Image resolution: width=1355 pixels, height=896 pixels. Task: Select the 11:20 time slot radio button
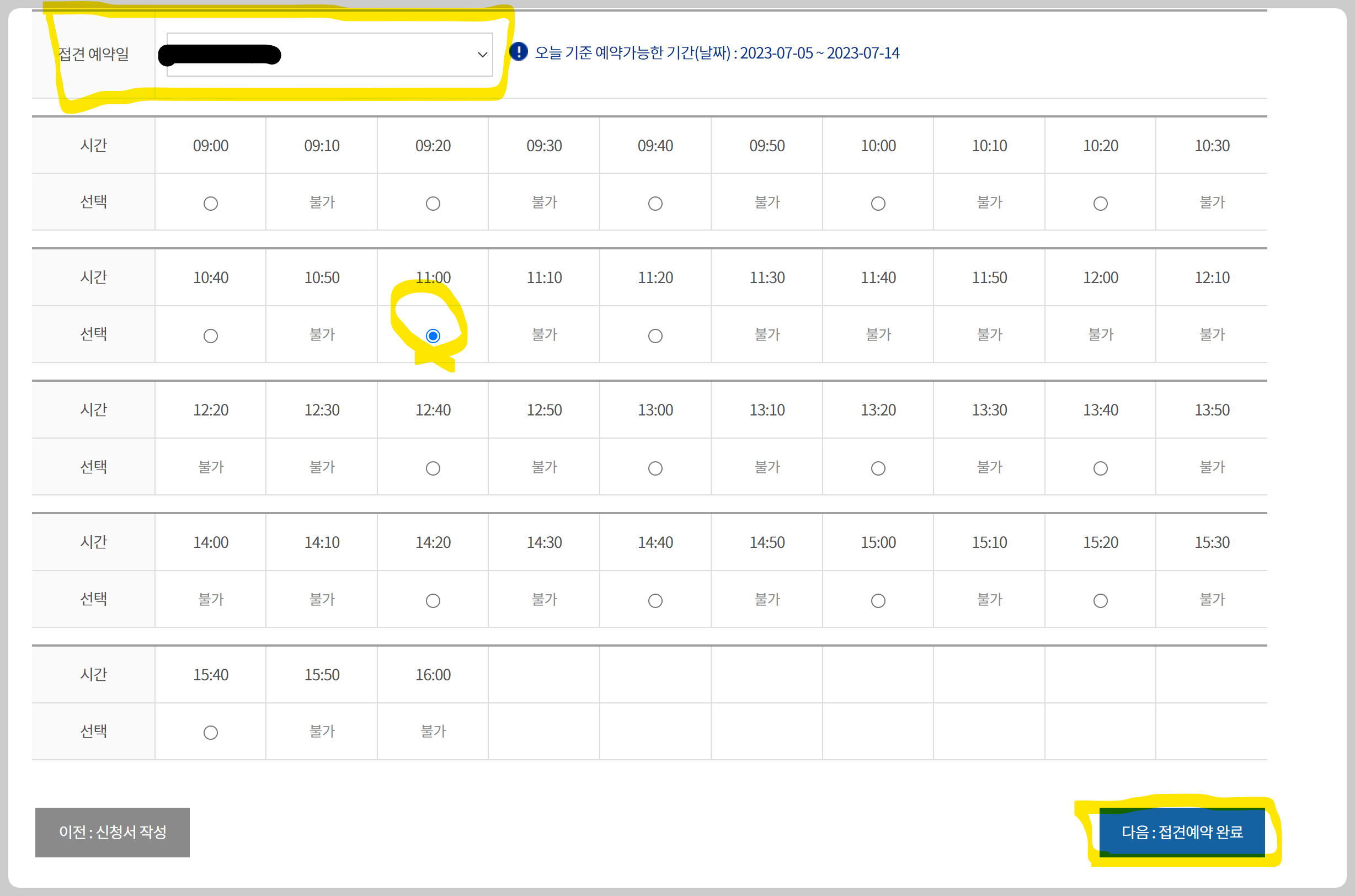655,335
